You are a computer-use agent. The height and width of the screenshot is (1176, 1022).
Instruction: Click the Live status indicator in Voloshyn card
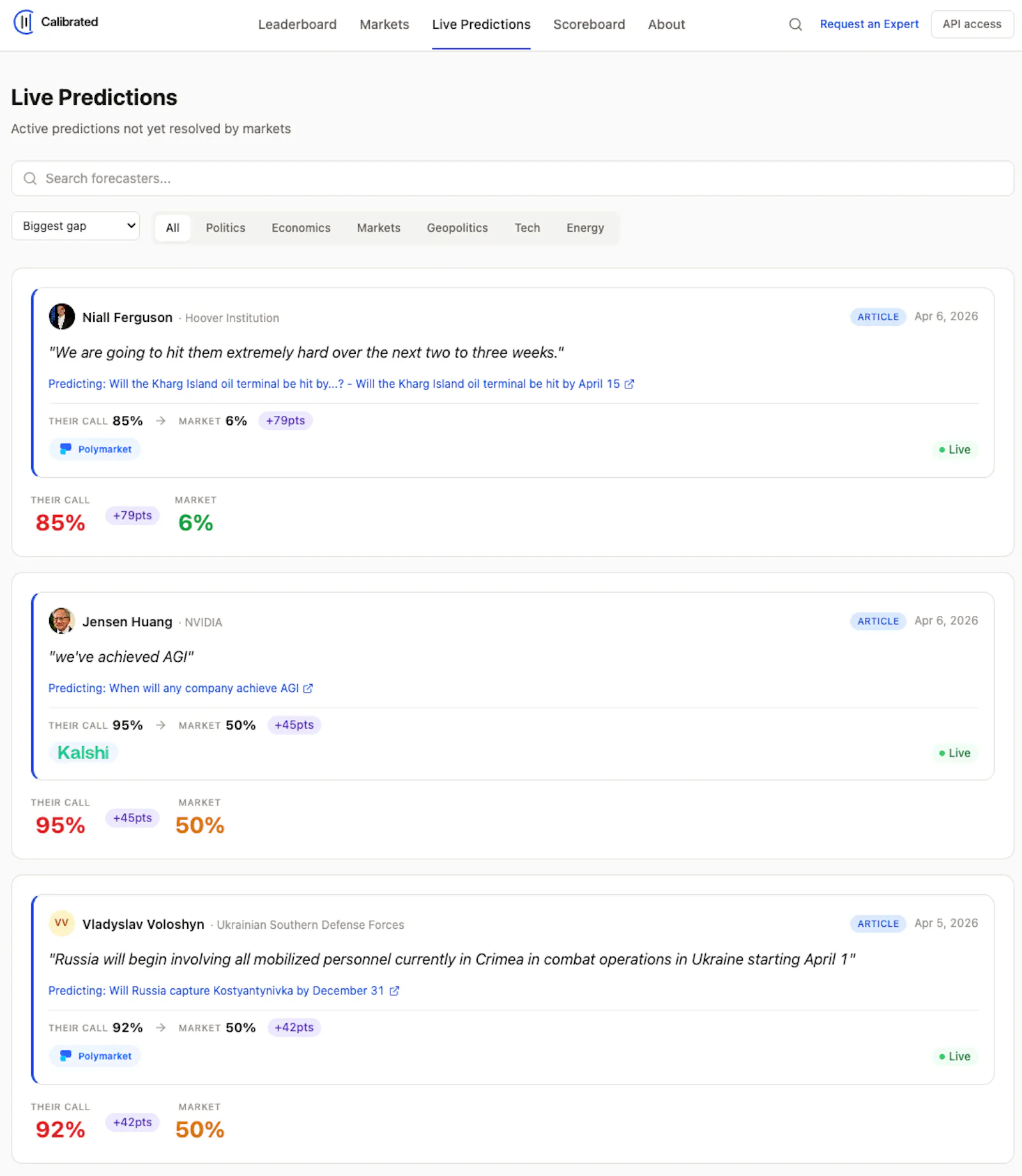(x=954, y=1057)
